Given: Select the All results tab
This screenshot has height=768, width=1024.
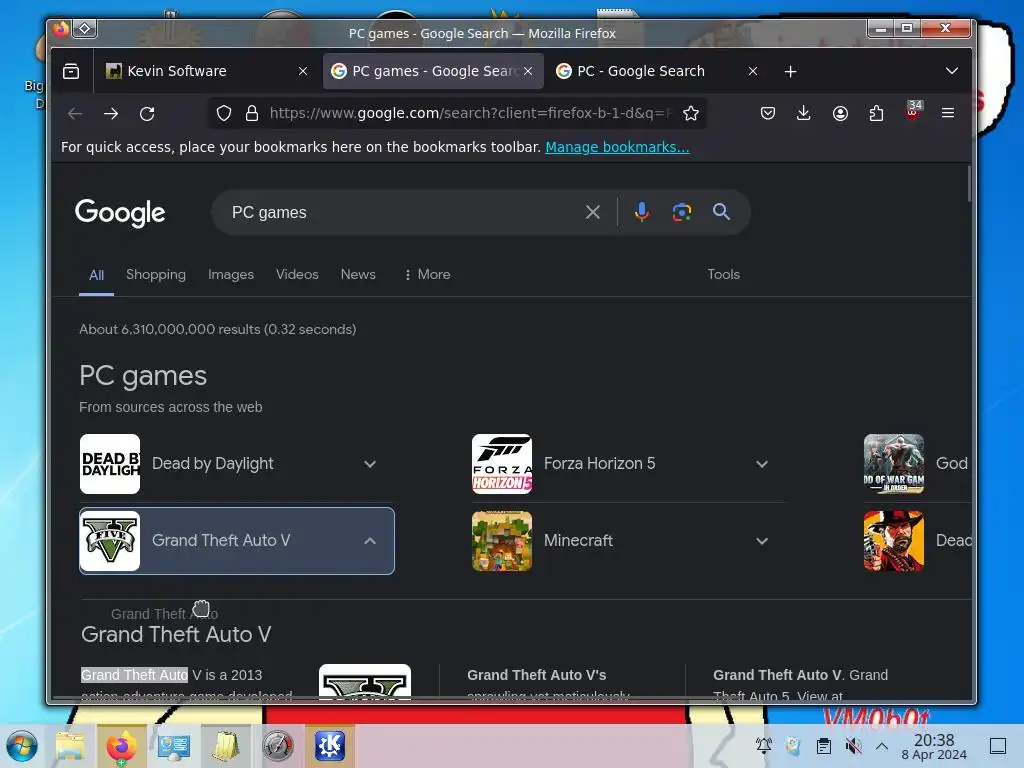Looking at the screenshot, I should coord(97,275).
